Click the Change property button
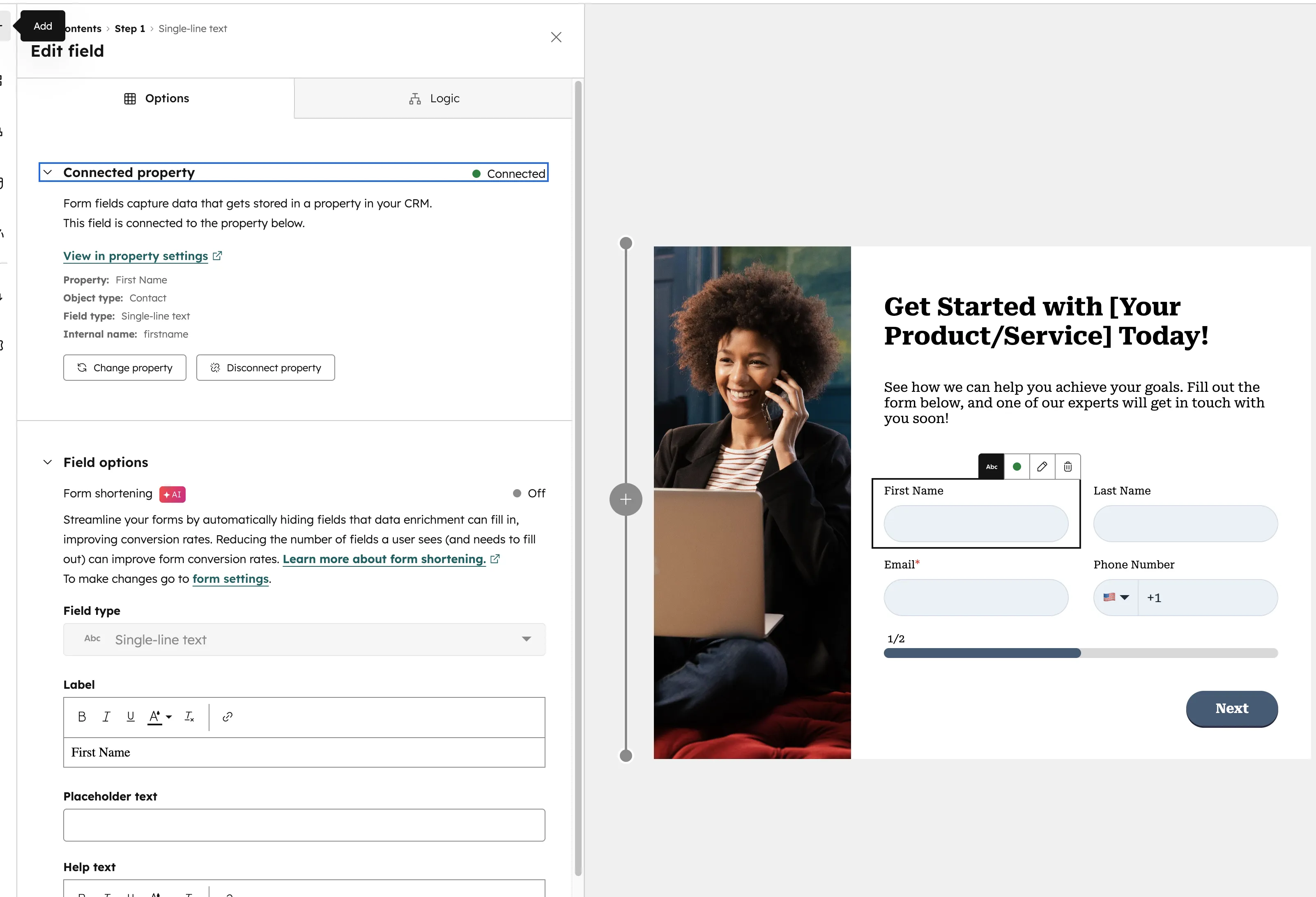The image size is (1316, 897). coord(124,368)
